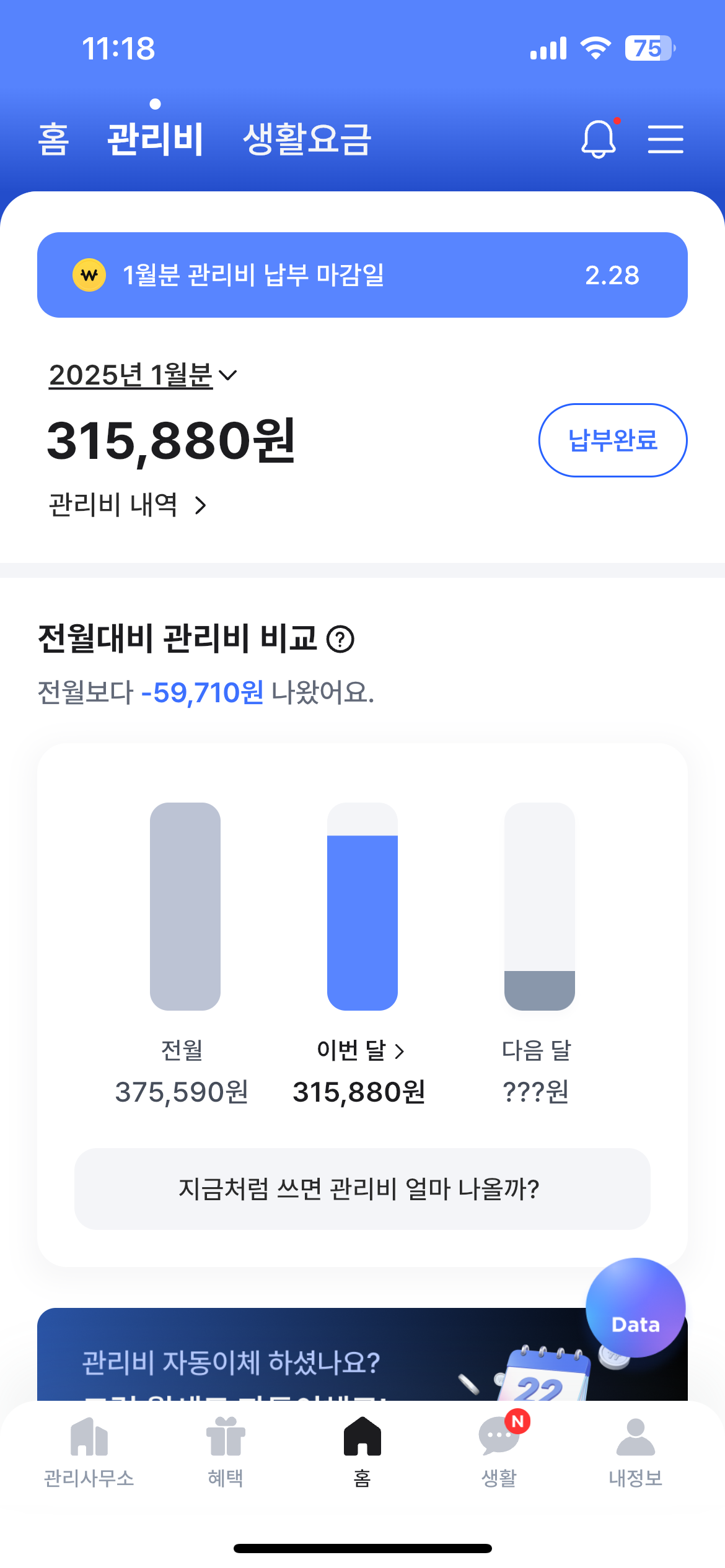Select the 관리비 top tab
Viewport: 725px width, 1568px height.
[155, 139]
